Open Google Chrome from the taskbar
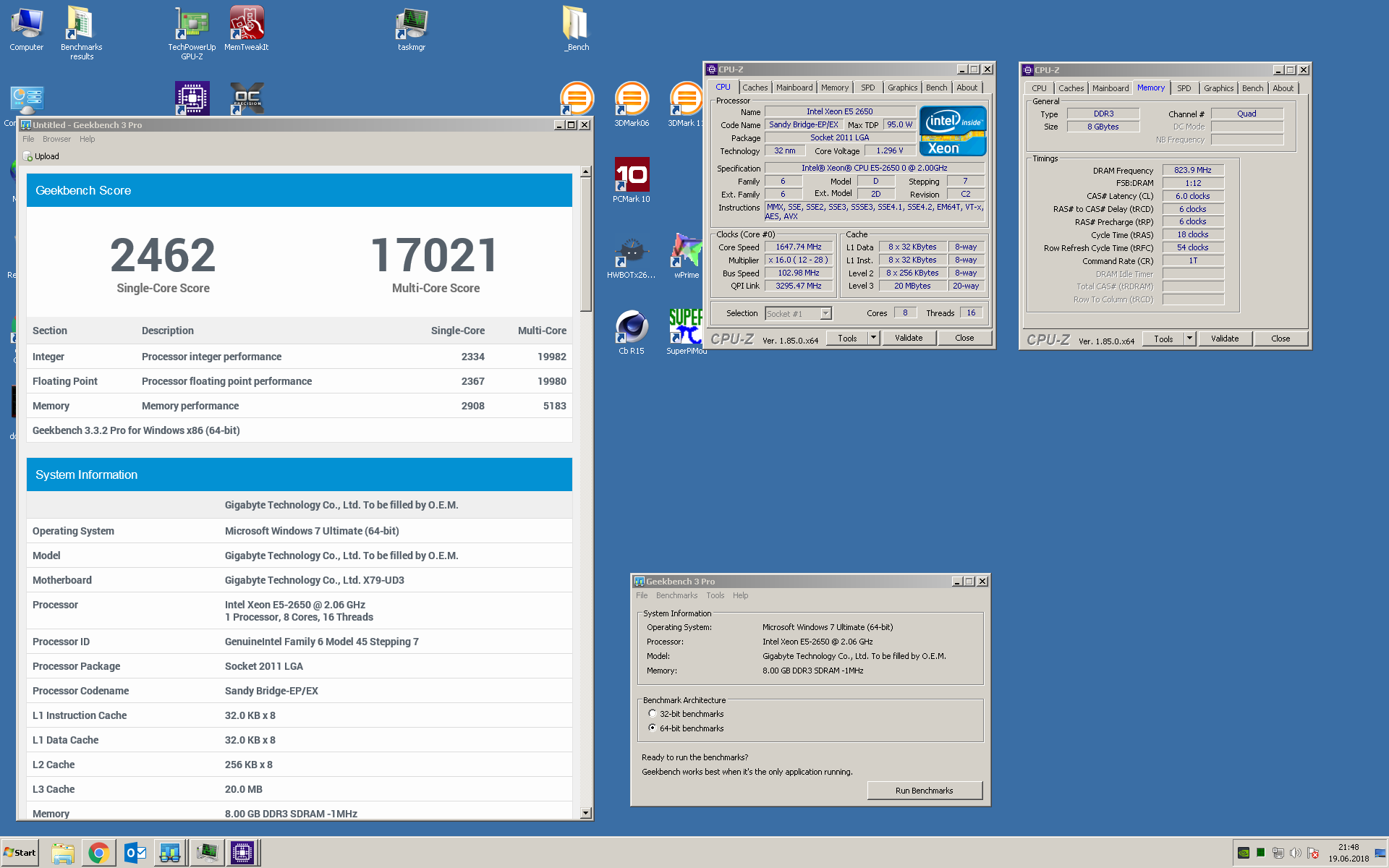Image resolution: width=1389 pixels, height=868 pixels. pos(99,853)
